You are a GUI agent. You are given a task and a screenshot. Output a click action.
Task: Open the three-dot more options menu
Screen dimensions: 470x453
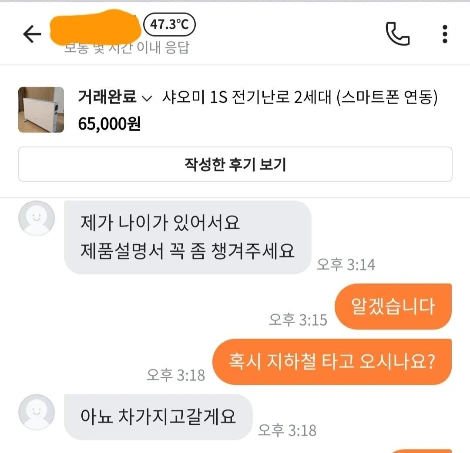pyautogui.click(x=445, y=34)
